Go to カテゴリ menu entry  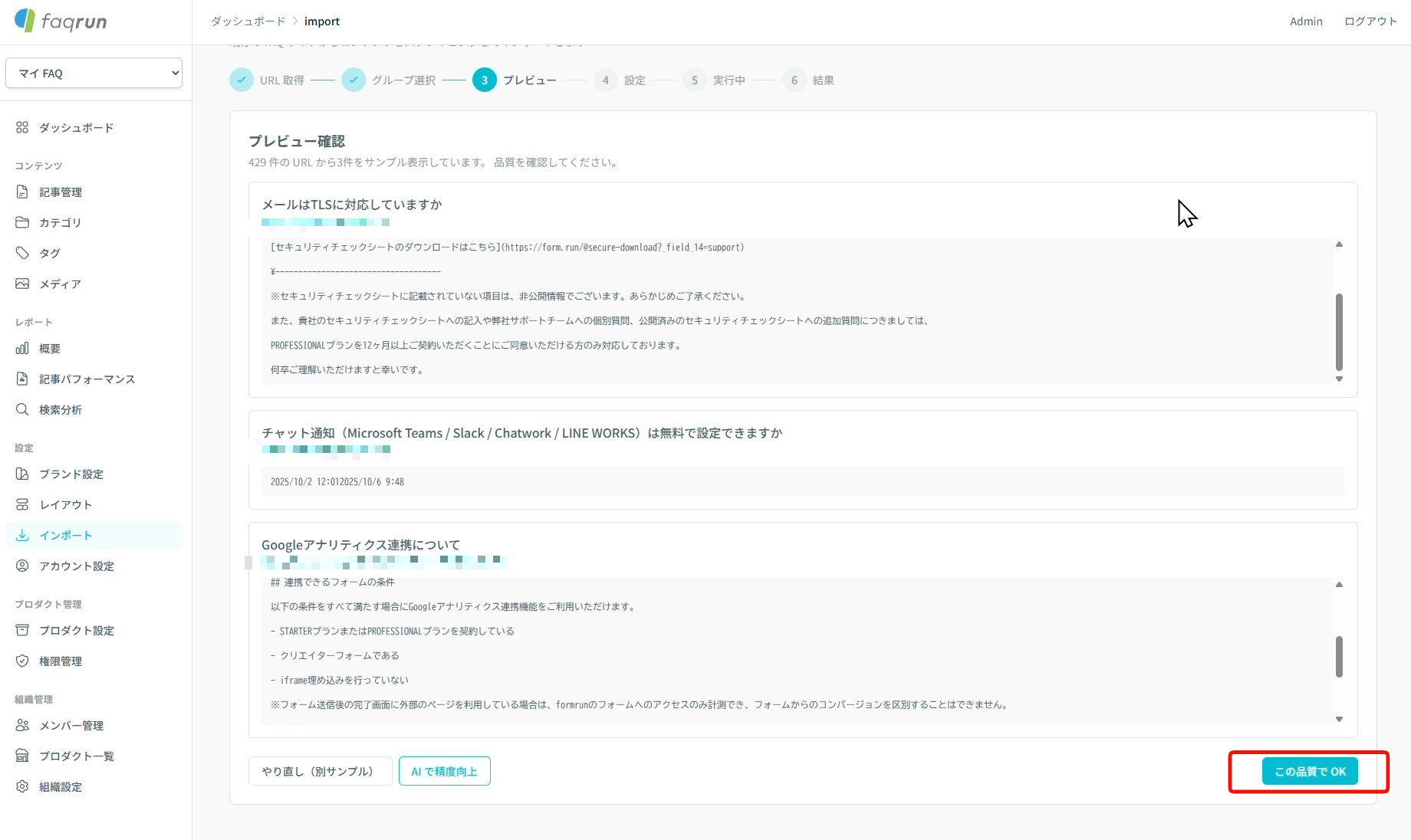click(x=94, y=223)
